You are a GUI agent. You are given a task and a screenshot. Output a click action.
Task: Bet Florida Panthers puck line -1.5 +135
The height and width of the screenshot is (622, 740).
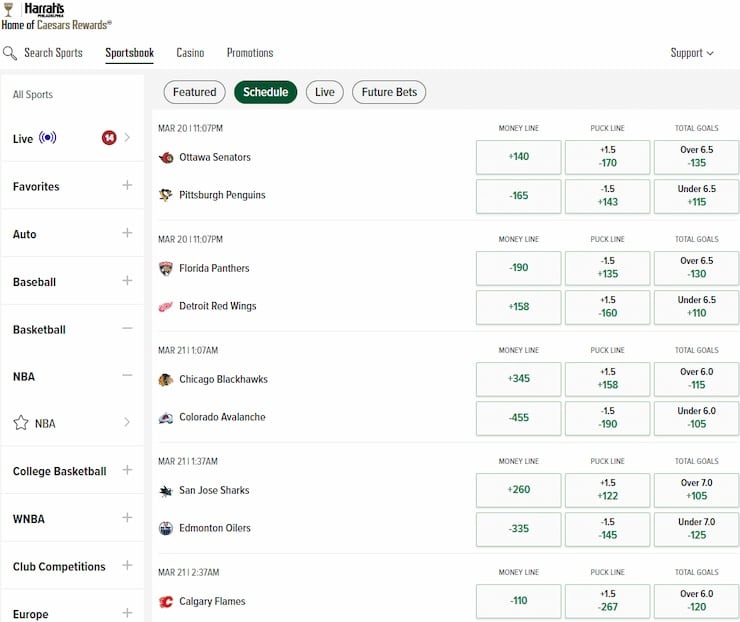(607, 268)
